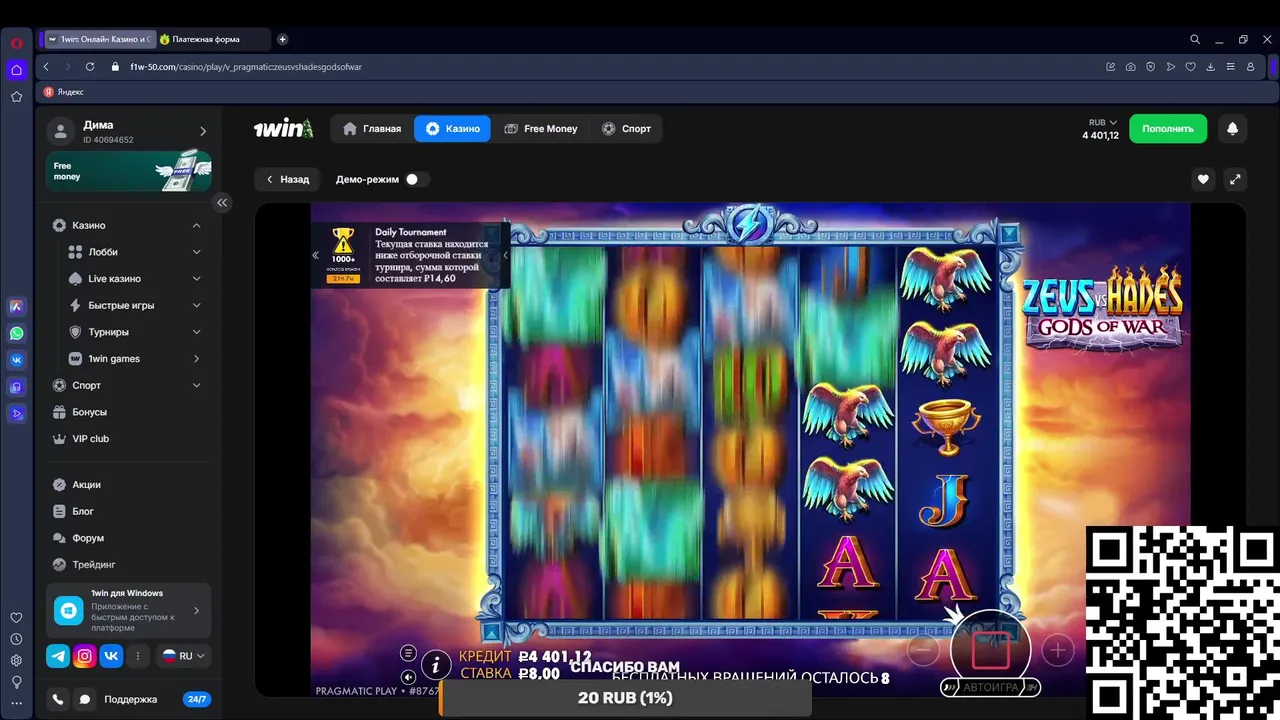Search open tabs with the magnifier icon
The height and width of the screenshot is (720, 1280).
(1194, 39)
